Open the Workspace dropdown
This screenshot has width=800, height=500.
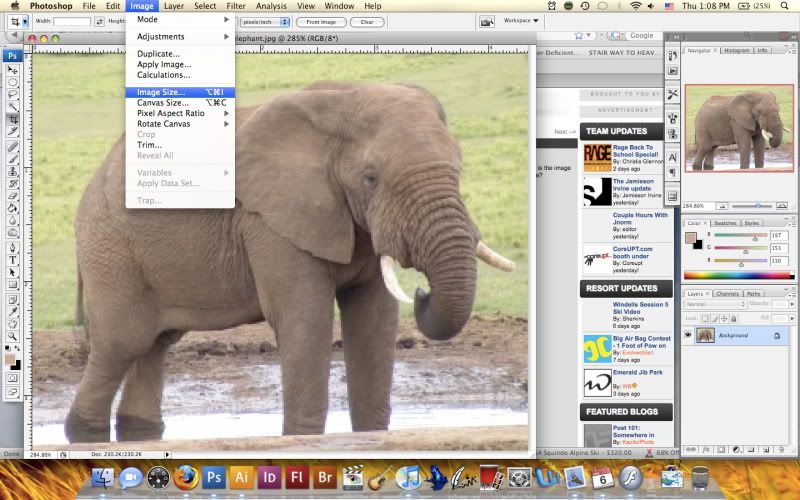[521, 20]
